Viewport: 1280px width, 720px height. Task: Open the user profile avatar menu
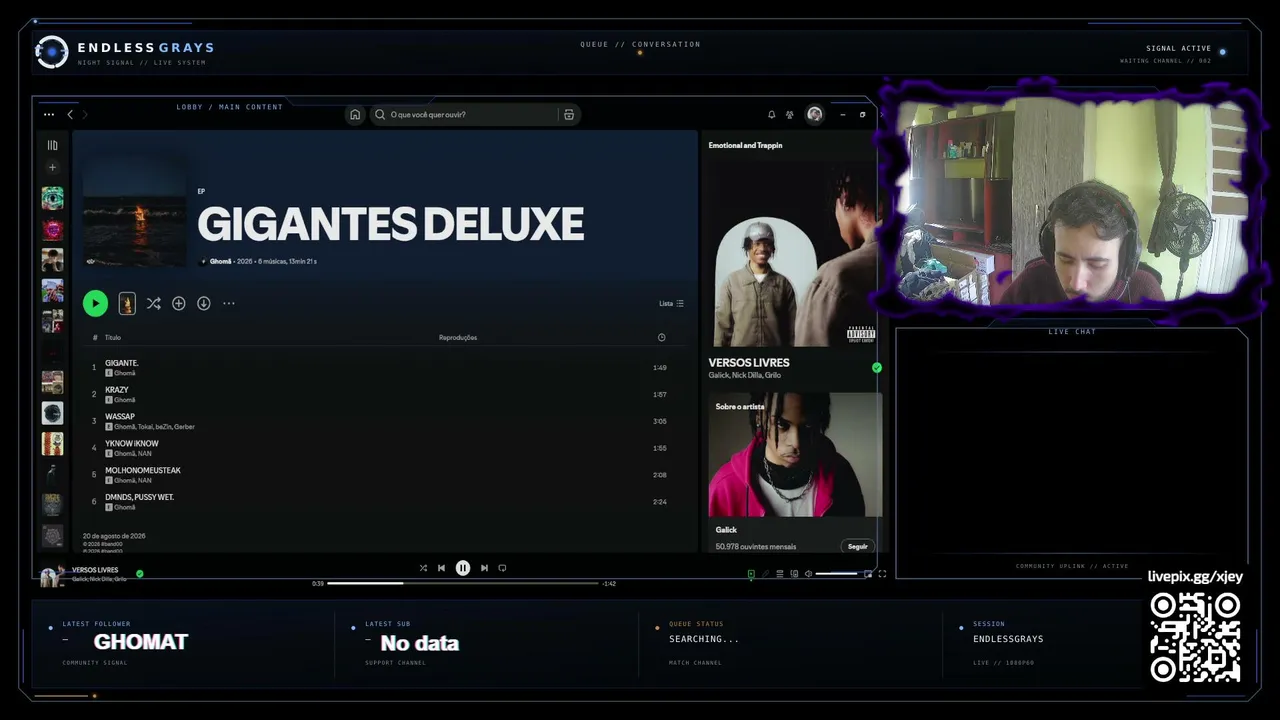tap(814, 115)
